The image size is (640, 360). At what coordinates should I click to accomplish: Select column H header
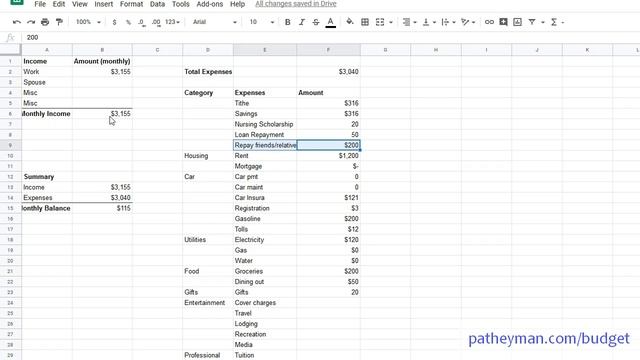(x=436, y=50)
